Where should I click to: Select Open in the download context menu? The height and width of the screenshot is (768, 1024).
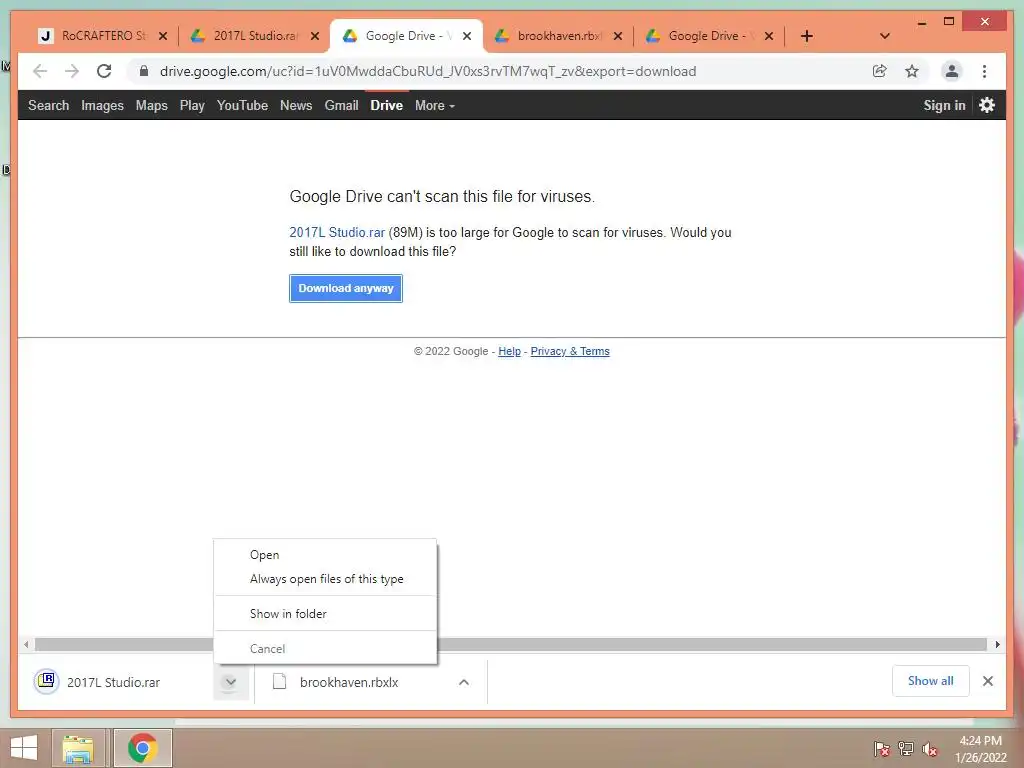click(x=325, y=554)
